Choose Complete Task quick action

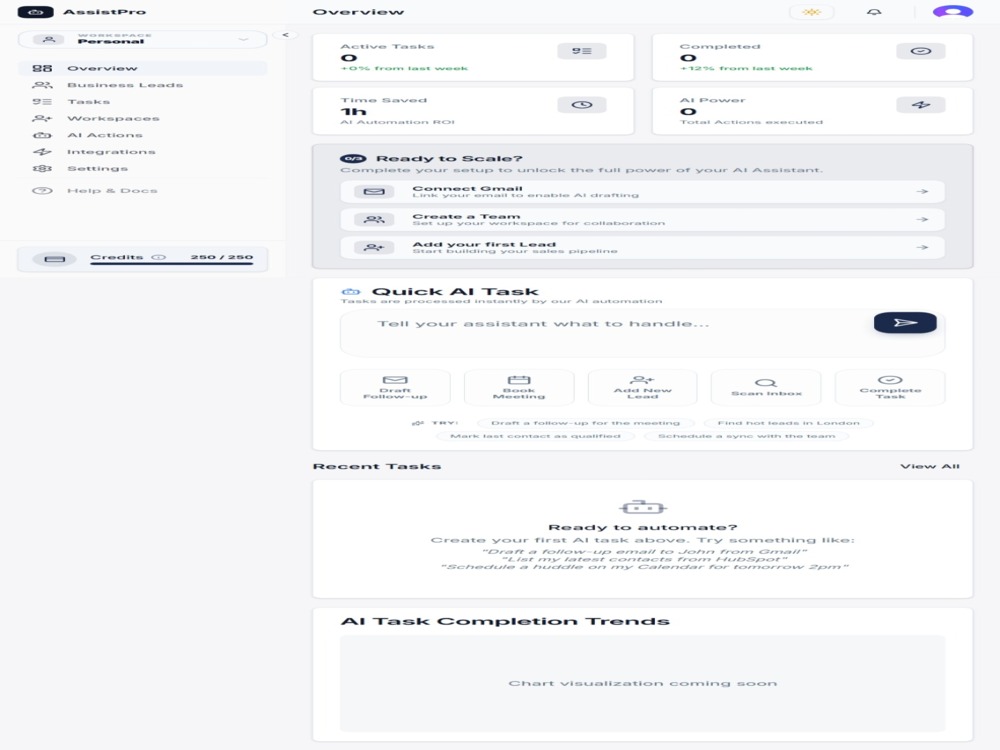click(x=890, y=387)
